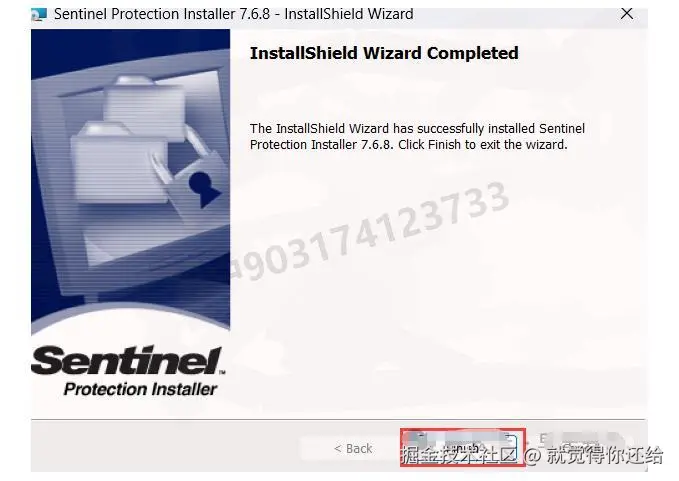Click the installer icon in the title bar

point(39,15)
